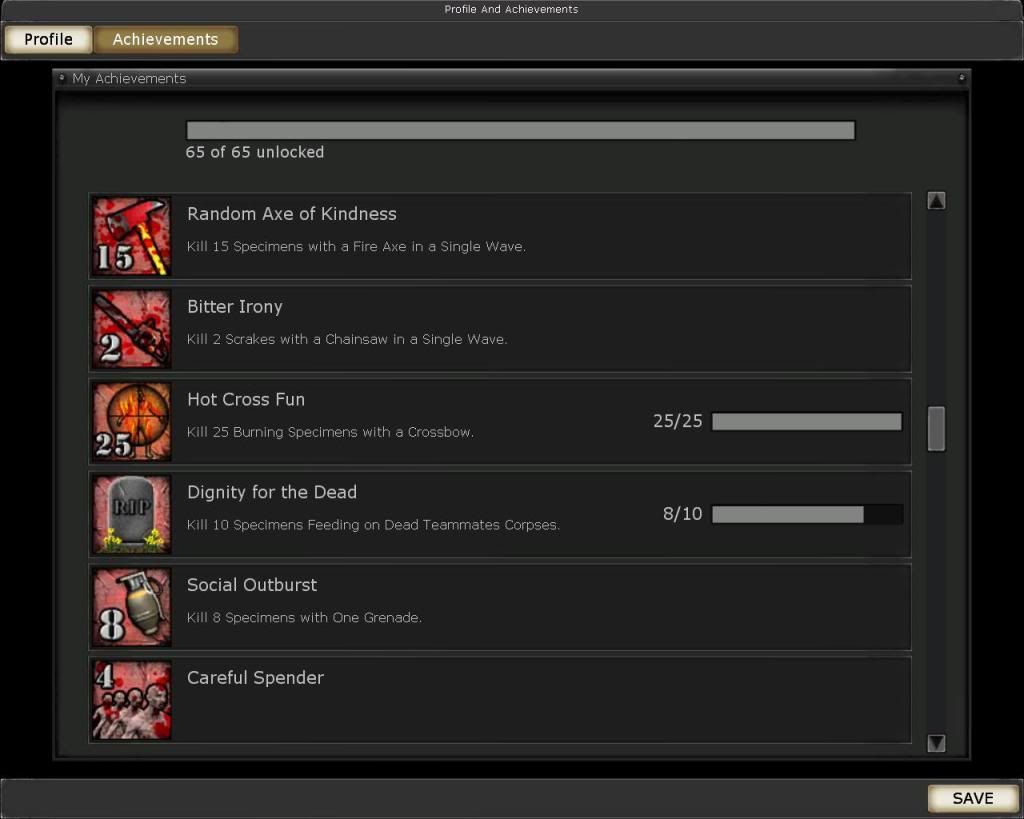Switch to the Profile tab
1024x819 pixels.
[x=48, y=39]
